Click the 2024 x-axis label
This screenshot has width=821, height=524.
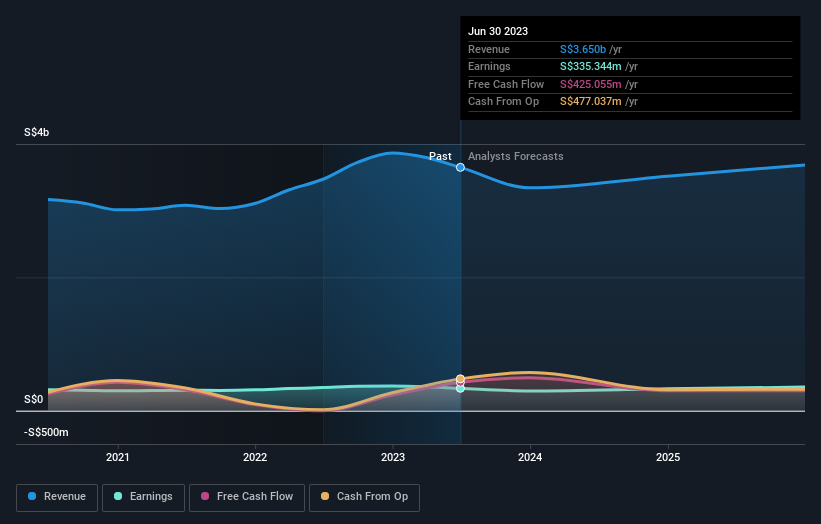click(530, 457)
